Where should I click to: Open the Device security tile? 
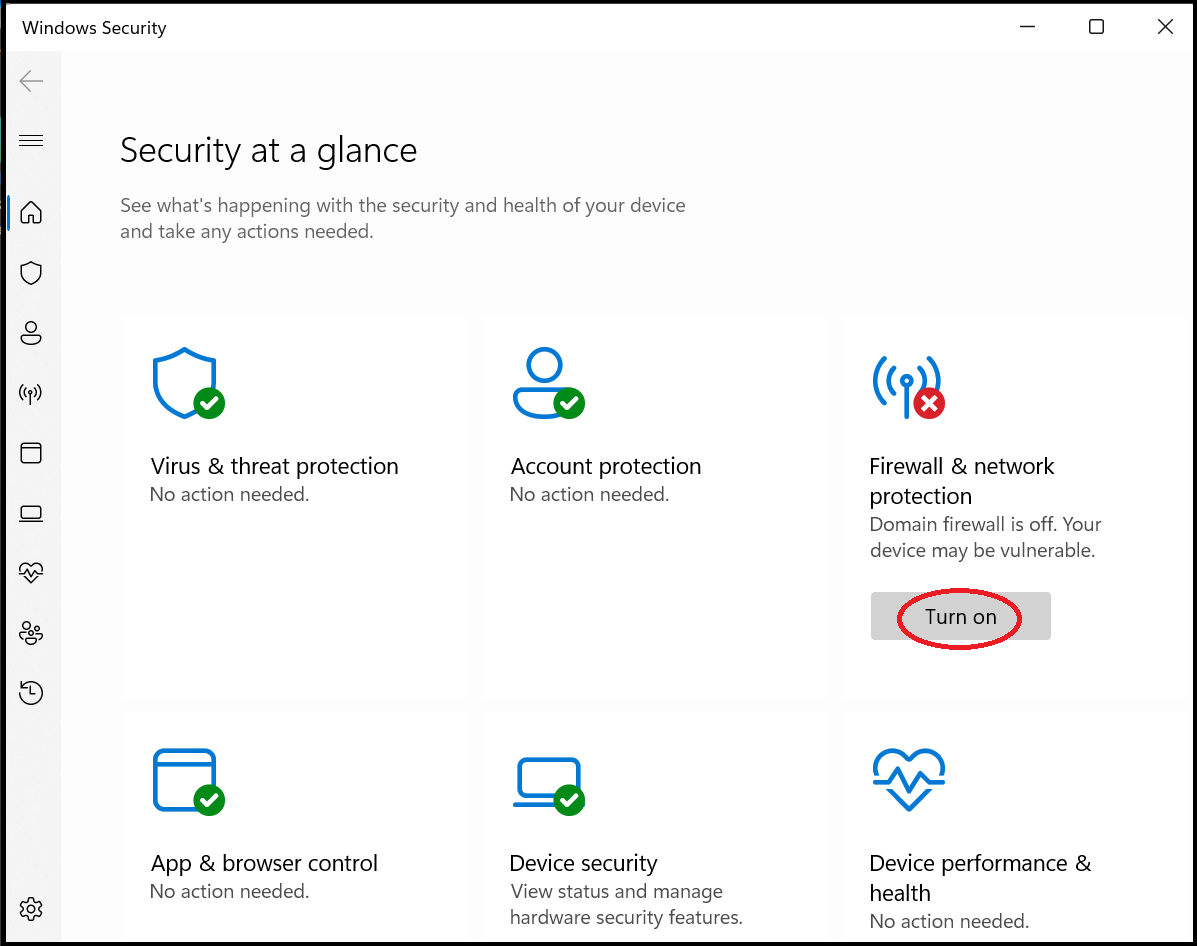(583, 863)
